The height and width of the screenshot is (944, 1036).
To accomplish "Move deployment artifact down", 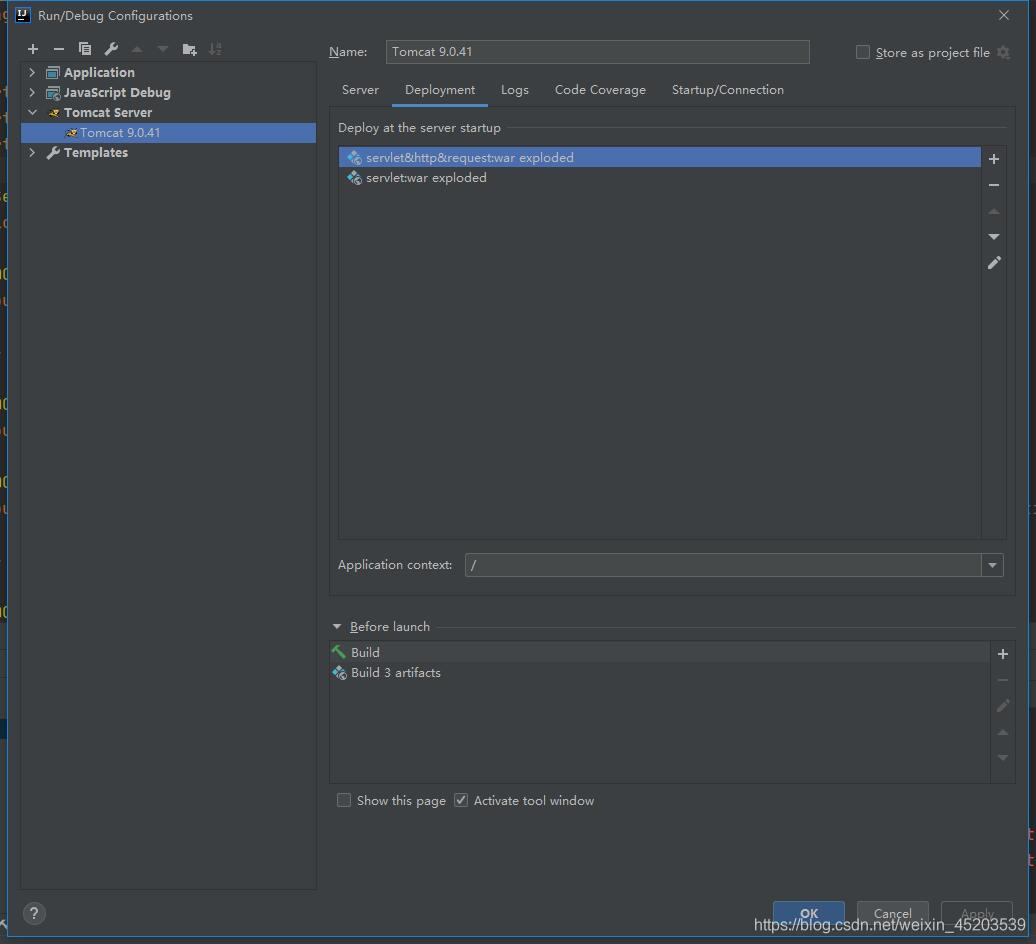I will (x=994, y=236).
